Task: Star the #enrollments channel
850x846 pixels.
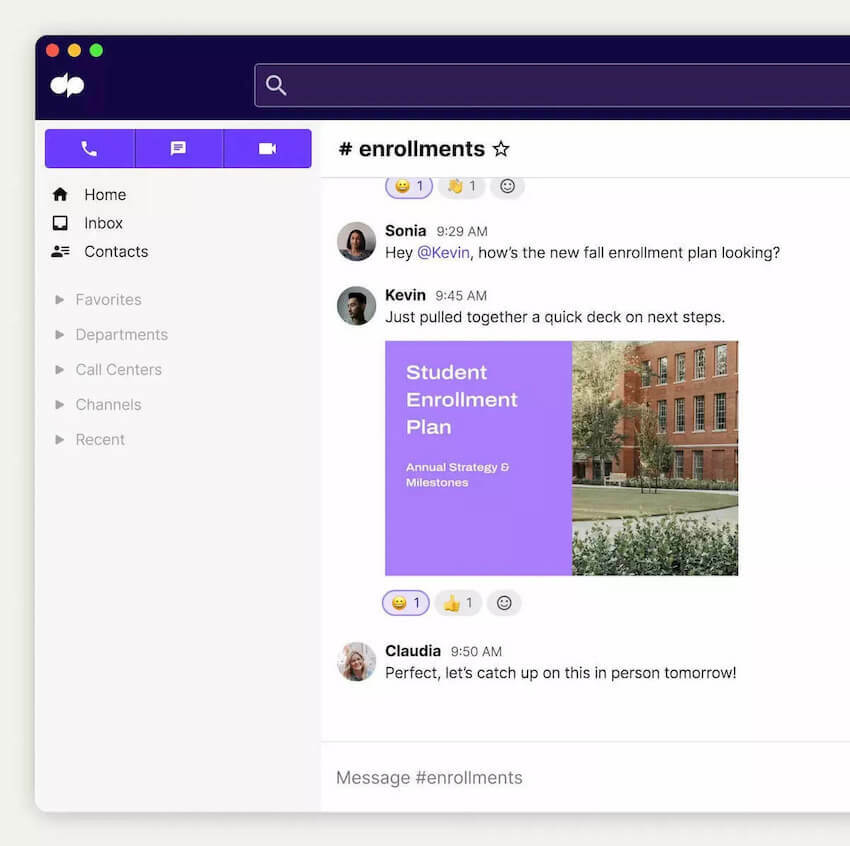Action: coord(501,148)
